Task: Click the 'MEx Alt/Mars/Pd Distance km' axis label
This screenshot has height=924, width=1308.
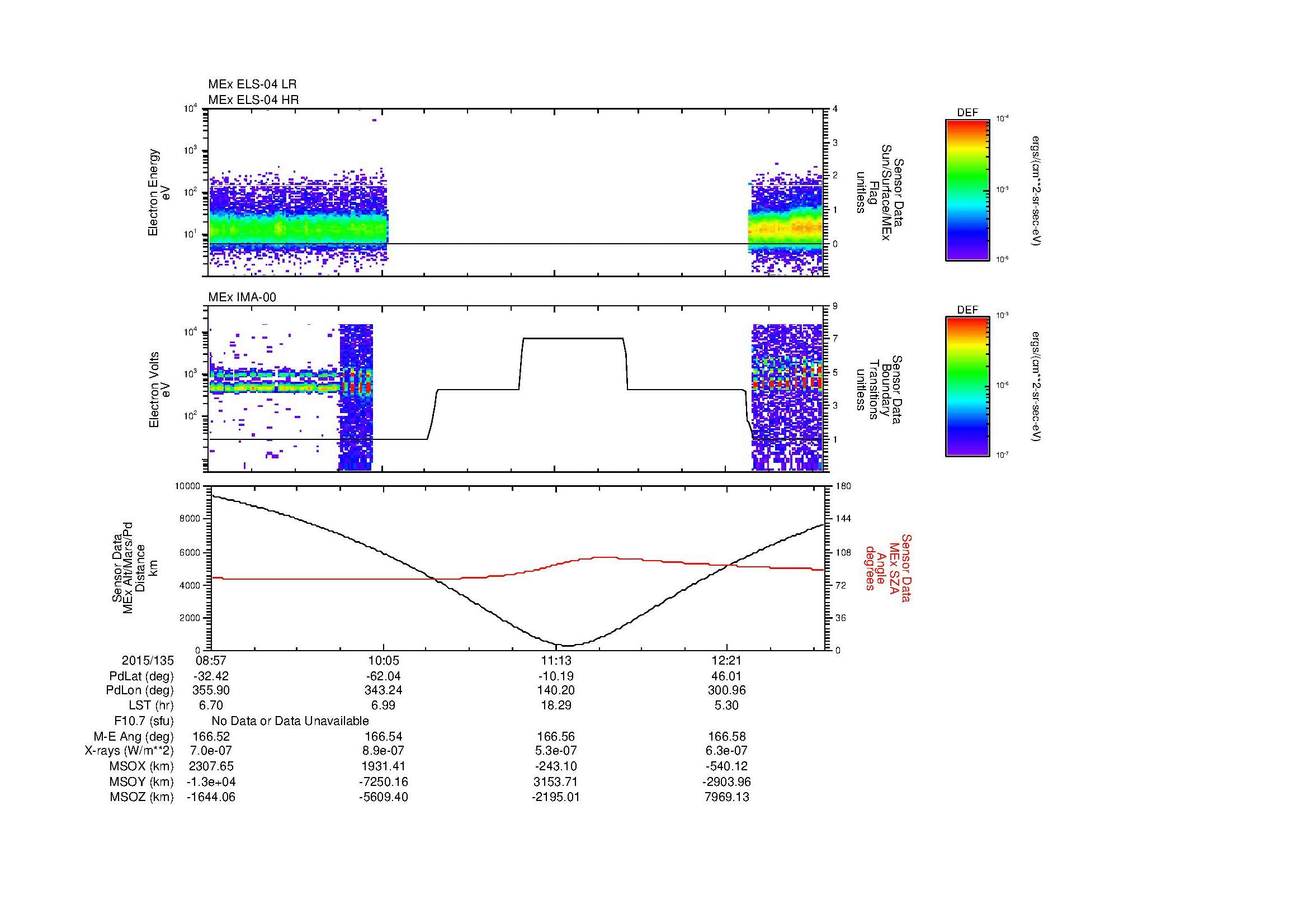Action: coord(134,567)
